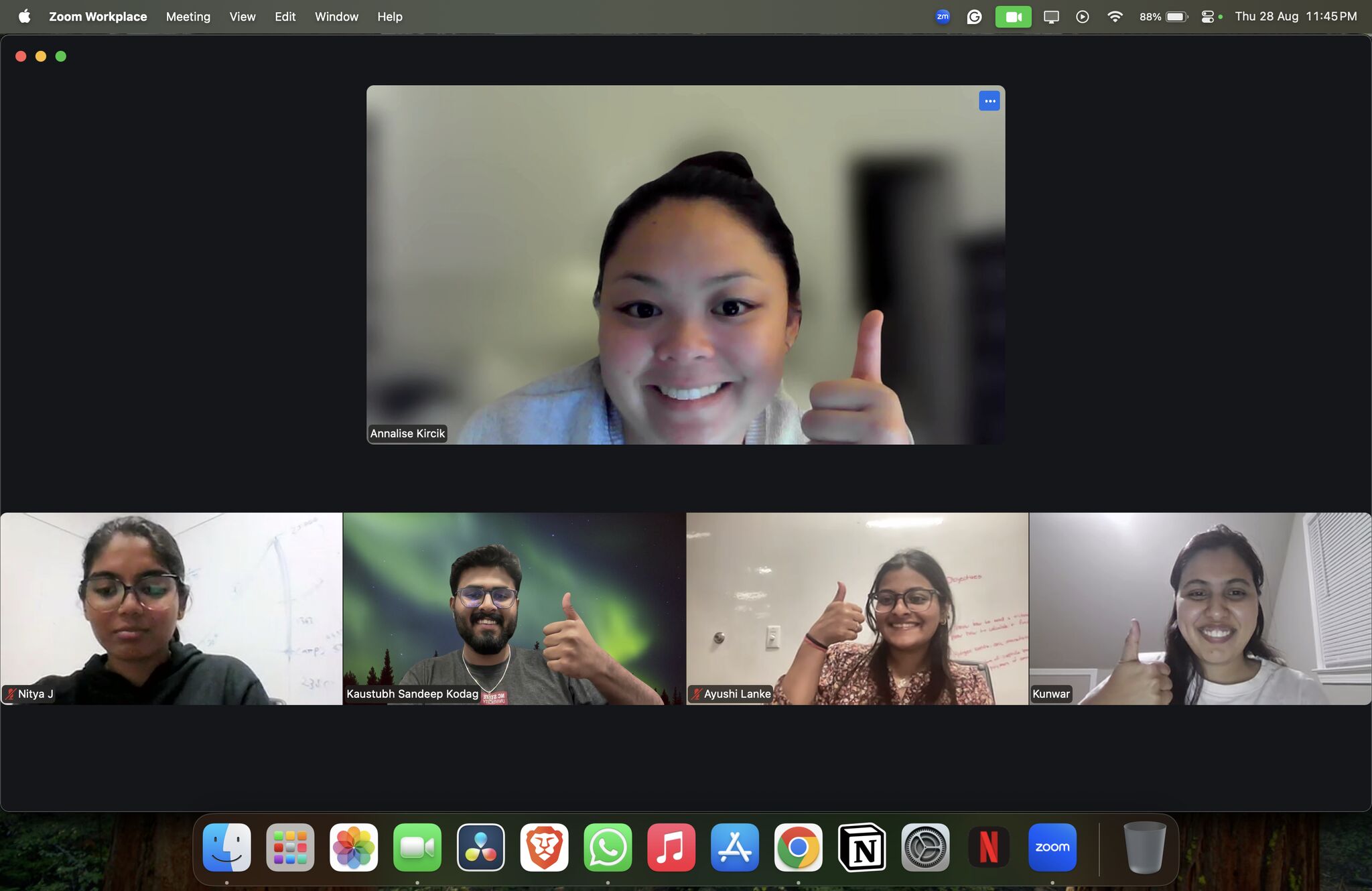Open the more options button on Annalise's video

(989, 101)
